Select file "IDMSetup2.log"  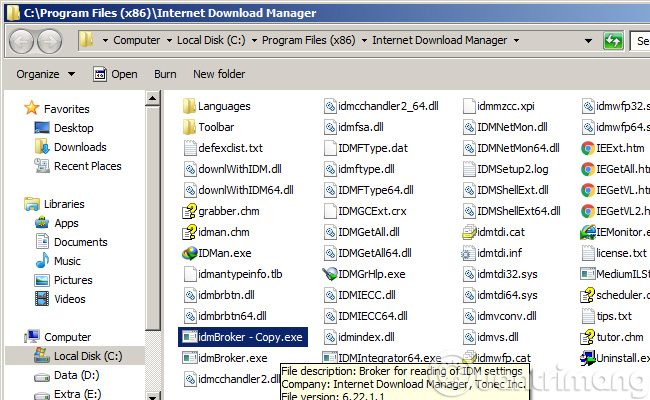[x=513, y=169]
